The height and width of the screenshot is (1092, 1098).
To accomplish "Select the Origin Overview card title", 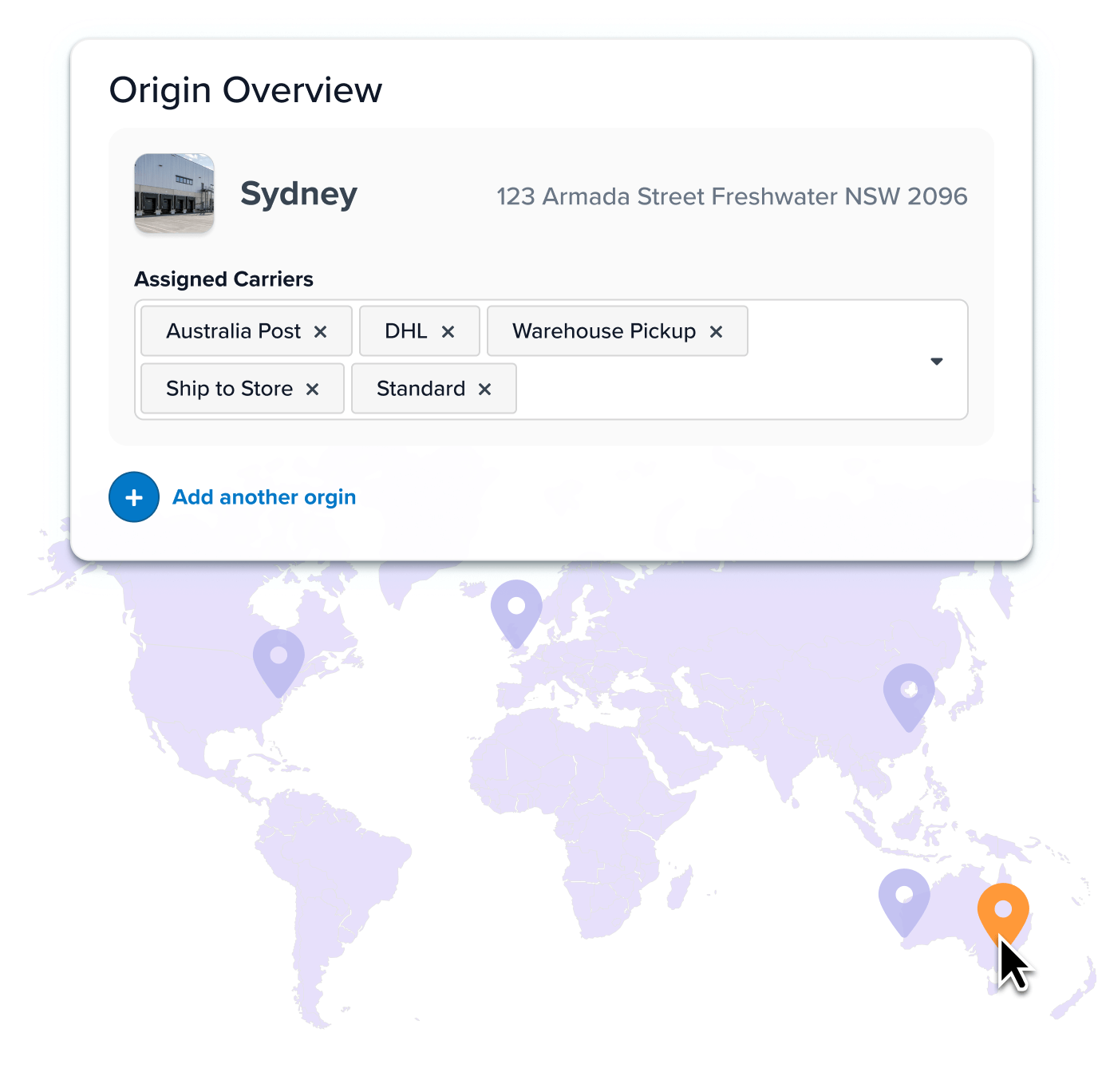I will [x=246, y=89].
